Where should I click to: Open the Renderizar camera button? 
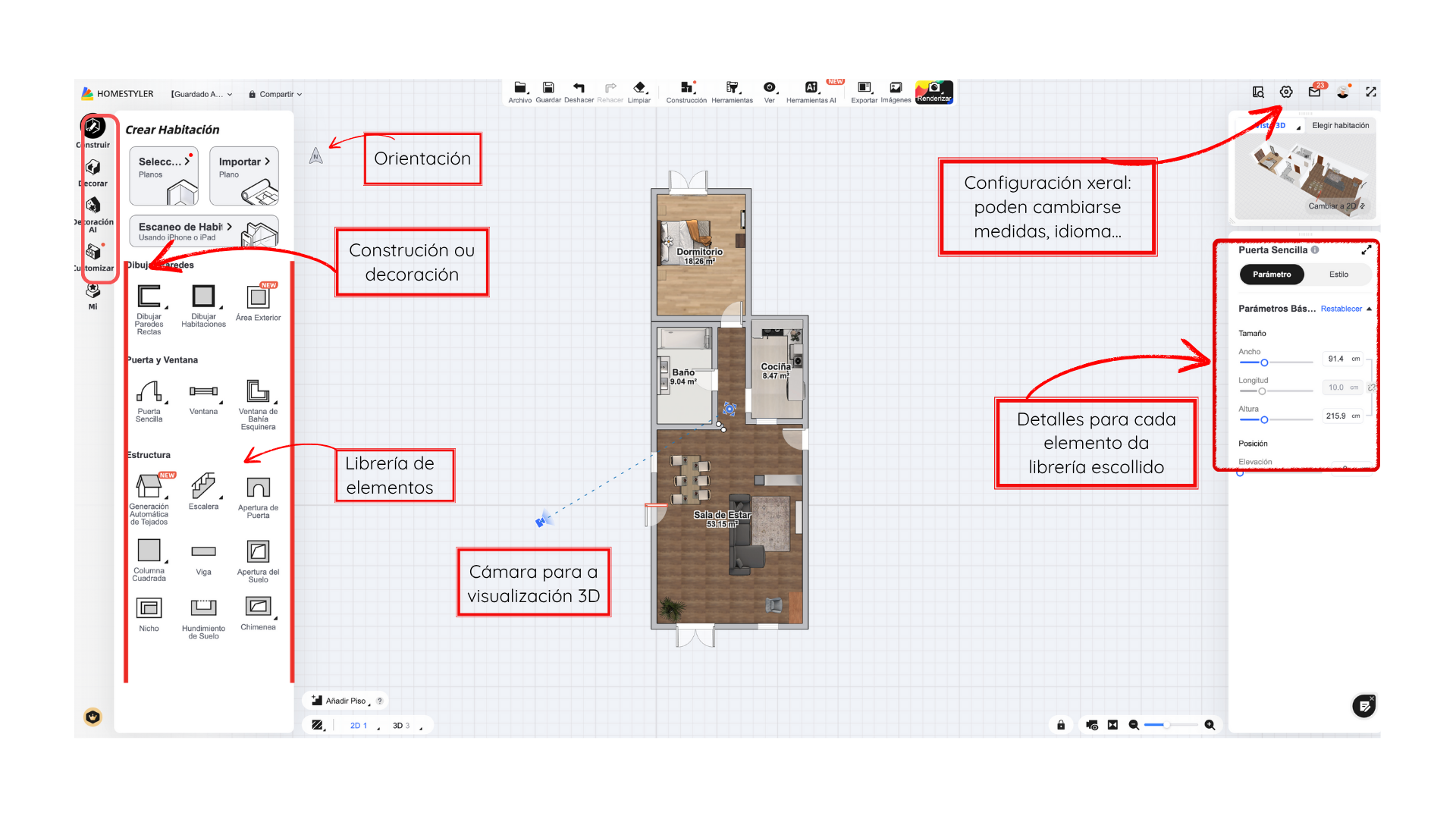coord(934,91)
